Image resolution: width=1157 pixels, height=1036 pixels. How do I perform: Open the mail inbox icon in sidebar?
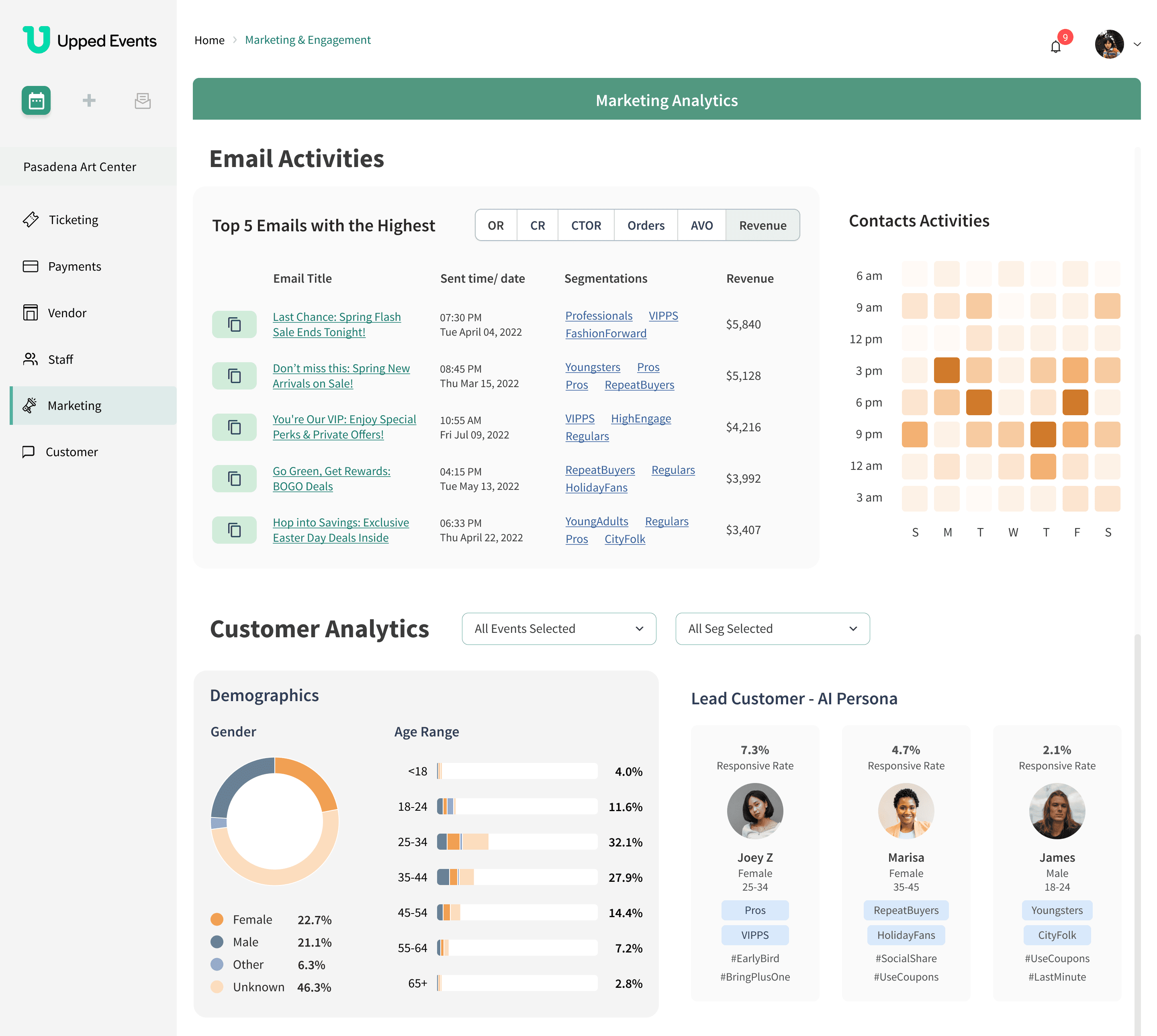pyautogui.click(x=142, y=101)
